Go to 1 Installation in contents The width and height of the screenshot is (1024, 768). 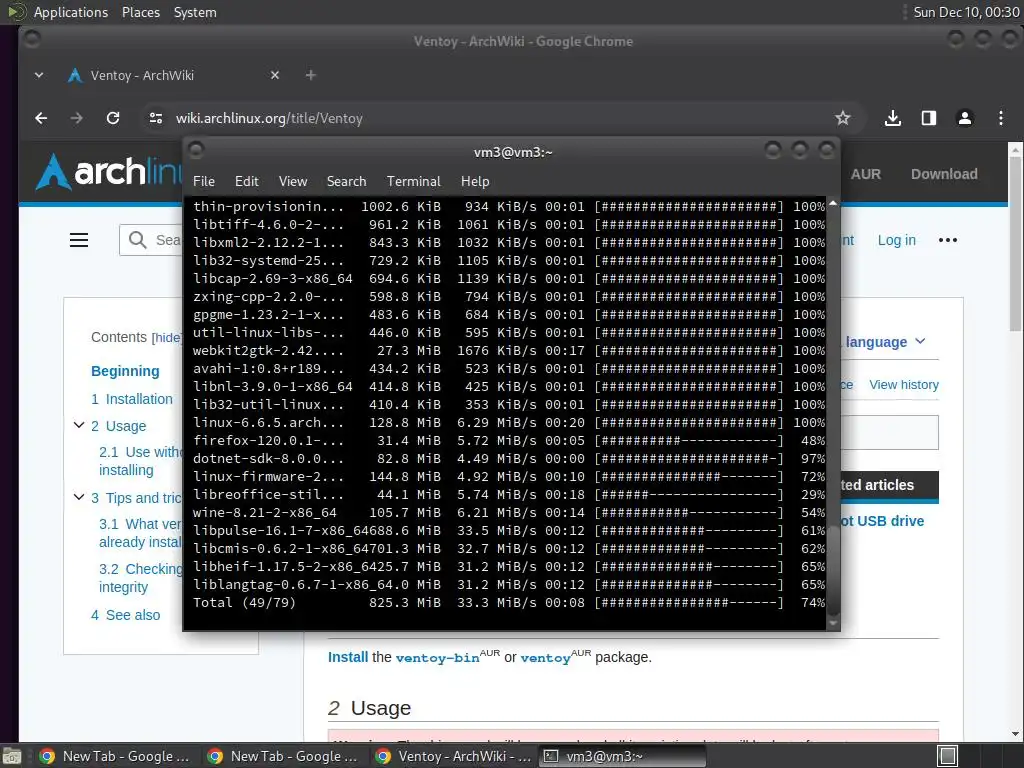click(x=132, y=399)
